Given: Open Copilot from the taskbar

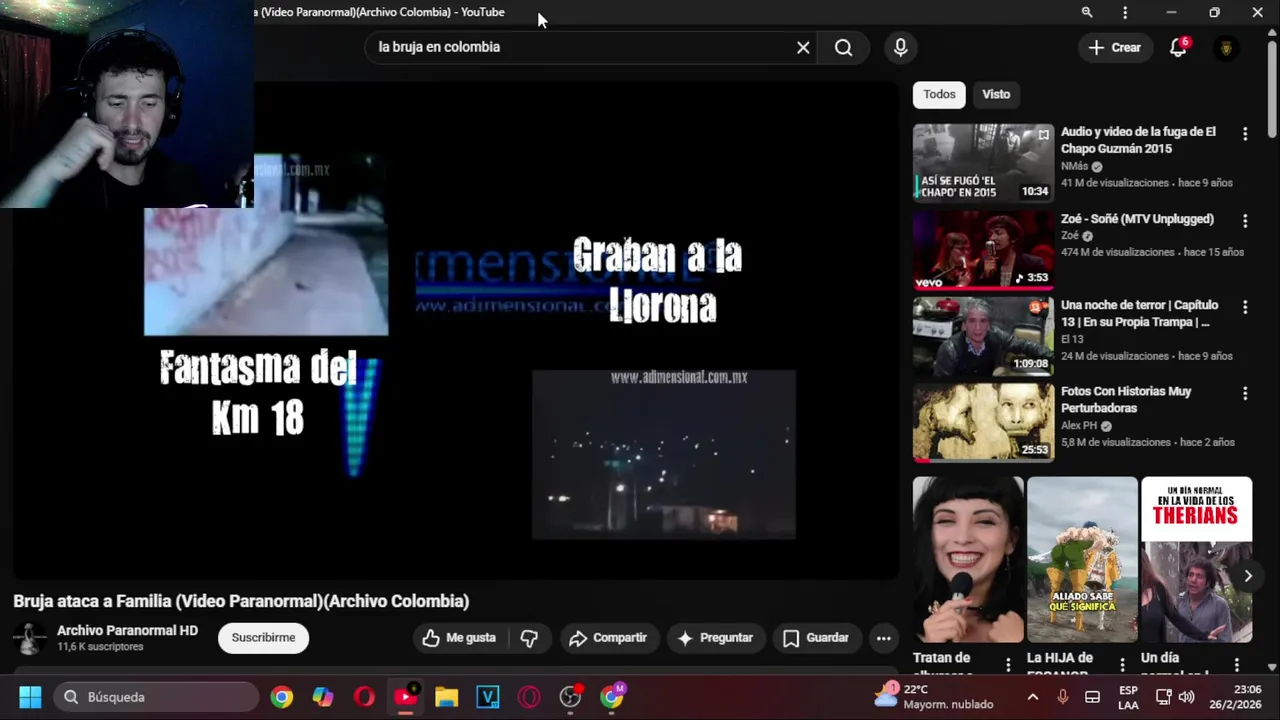Looking at the screenshot, I should (323, 697).
